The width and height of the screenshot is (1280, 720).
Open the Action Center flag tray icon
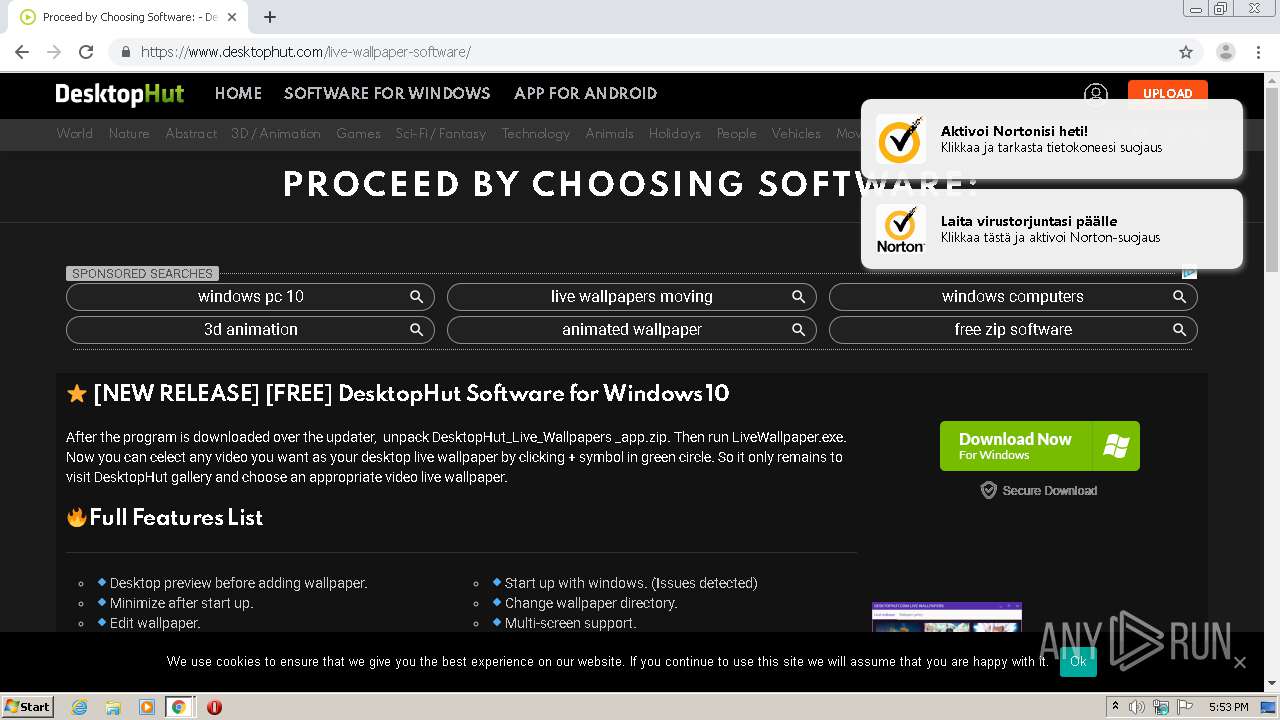tap(1185, 707)
